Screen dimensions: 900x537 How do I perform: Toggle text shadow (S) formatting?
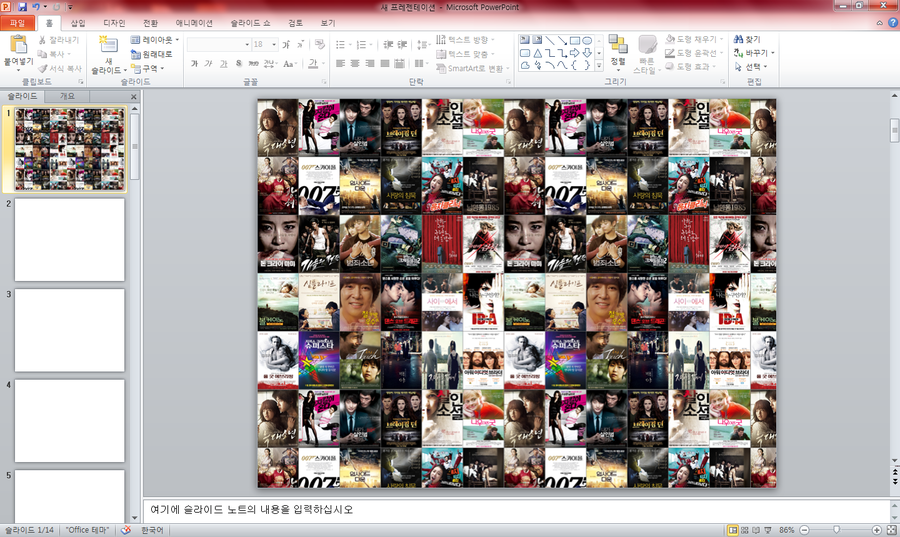tap(238, 64)
